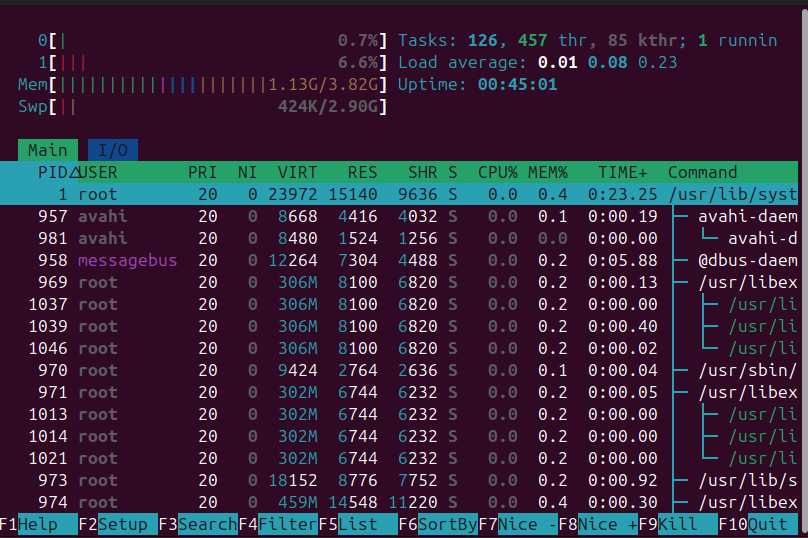Sort by CPU% column header
This screenshot has width=808, height=538.
(497, 172)
